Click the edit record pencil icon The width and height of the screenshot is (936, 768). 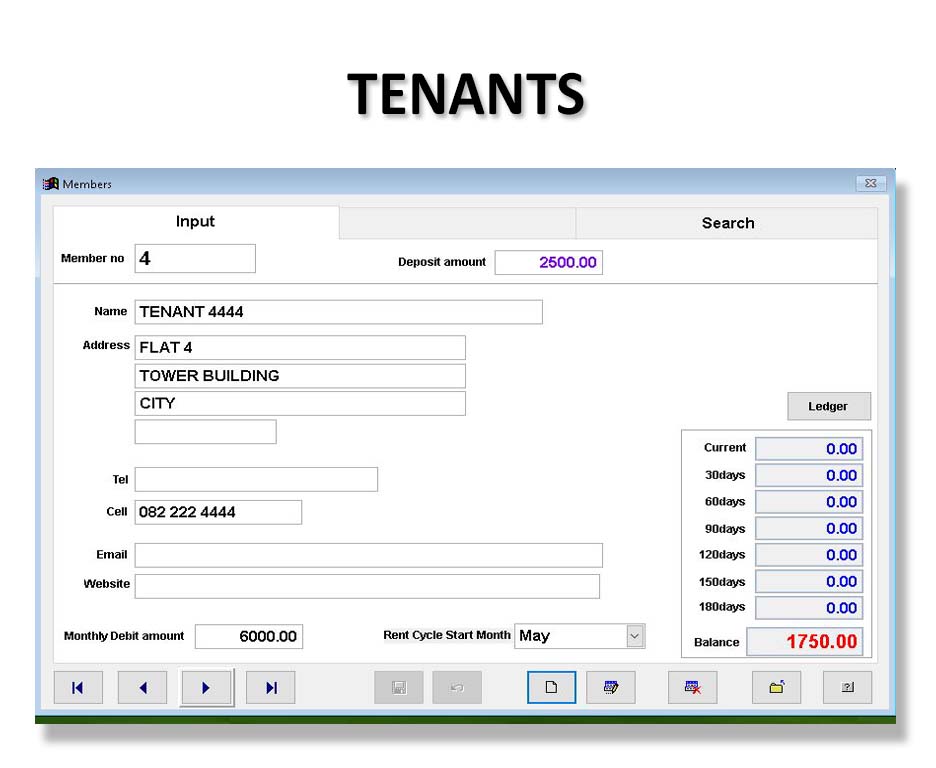pos(610,687)
